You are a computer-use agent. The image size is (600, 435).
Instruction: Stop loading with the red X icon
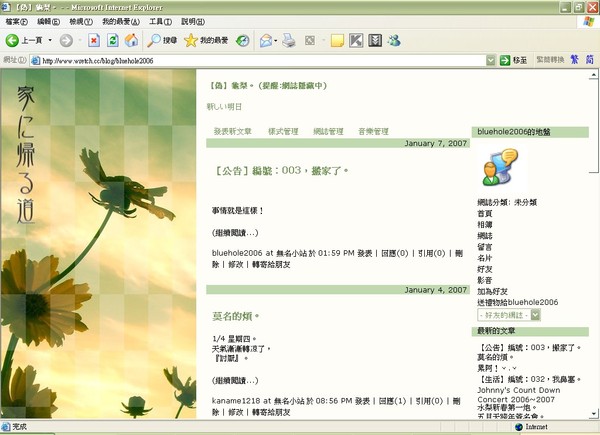(x=94, y=40)
